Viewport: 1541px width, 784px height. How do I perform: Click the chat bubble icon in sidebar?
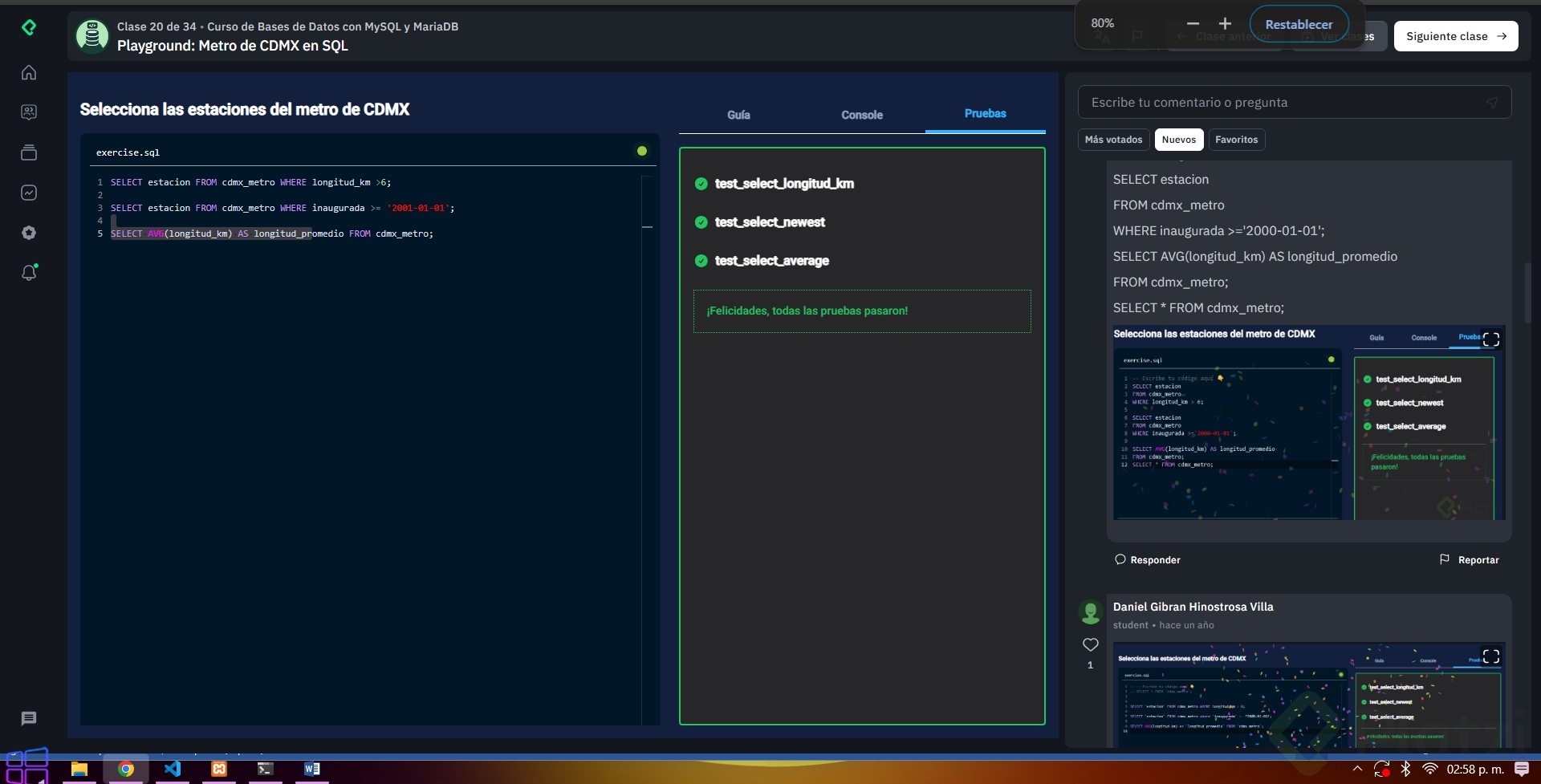tap(29, 718)
